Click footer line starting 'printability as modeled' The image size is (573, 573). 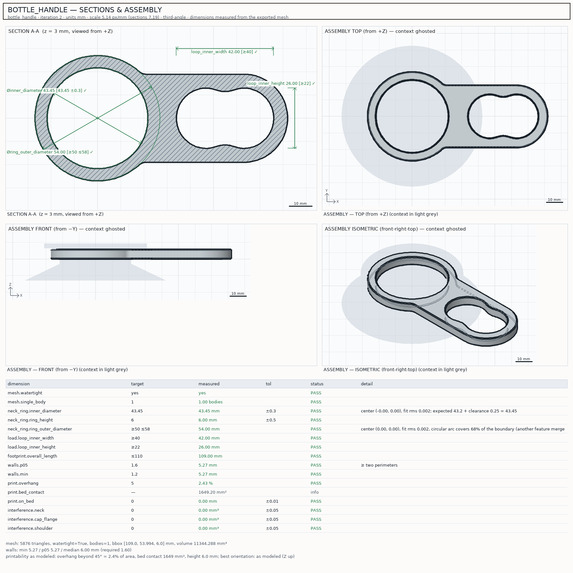150,557
